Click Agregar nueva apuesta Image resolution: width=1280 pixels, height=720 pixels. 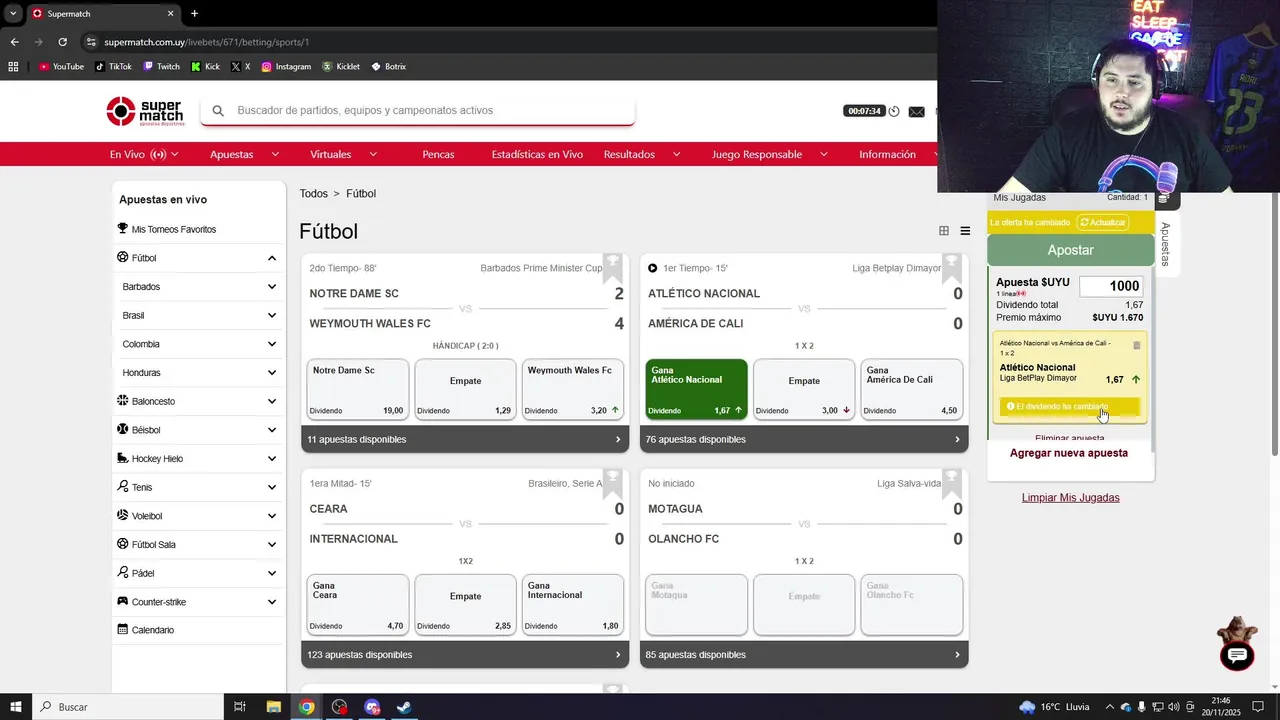(x=1069, y=453)
